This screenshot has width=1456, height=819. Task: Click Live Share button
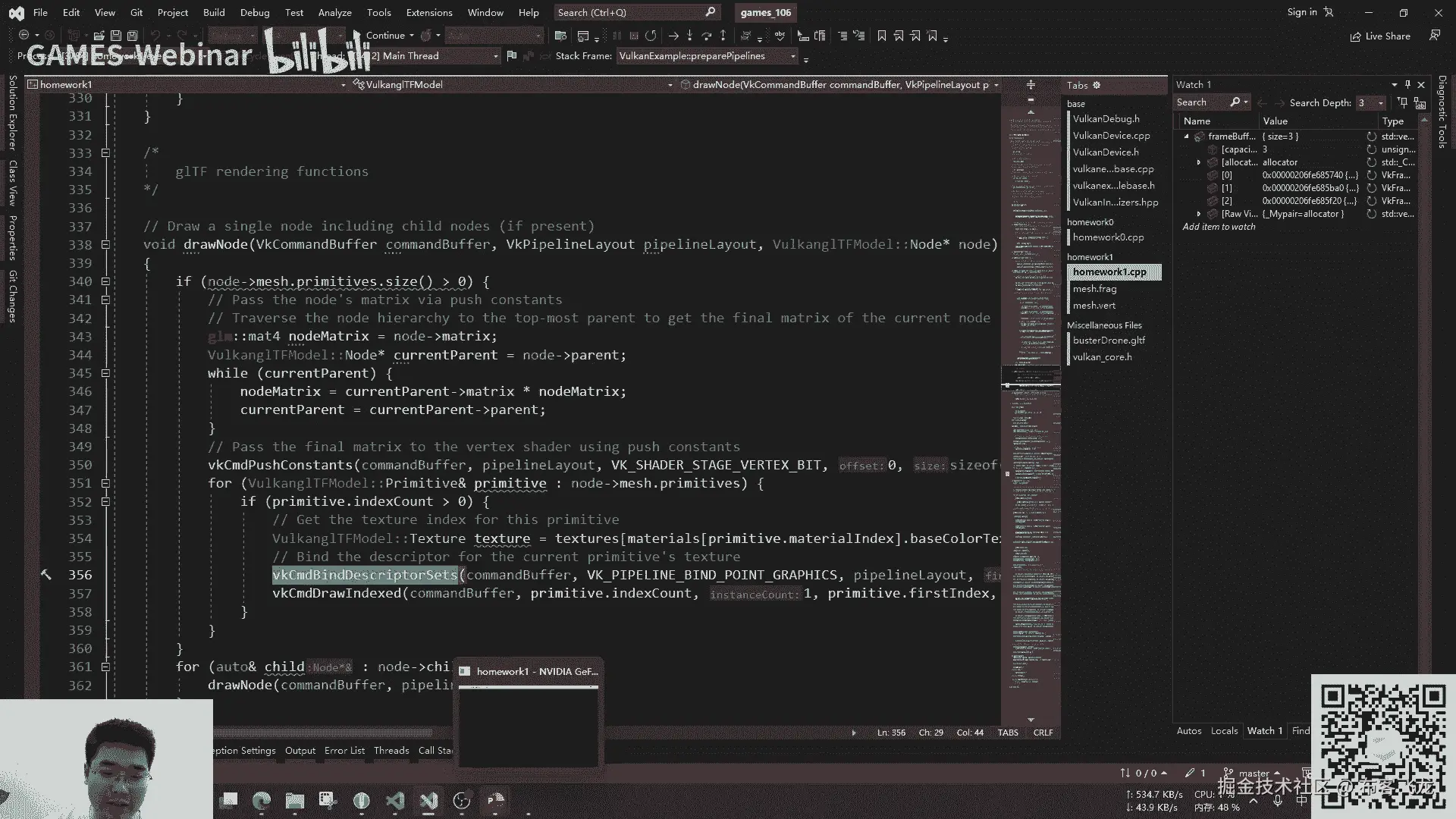pyautogui.click(x=1380, y=36)
